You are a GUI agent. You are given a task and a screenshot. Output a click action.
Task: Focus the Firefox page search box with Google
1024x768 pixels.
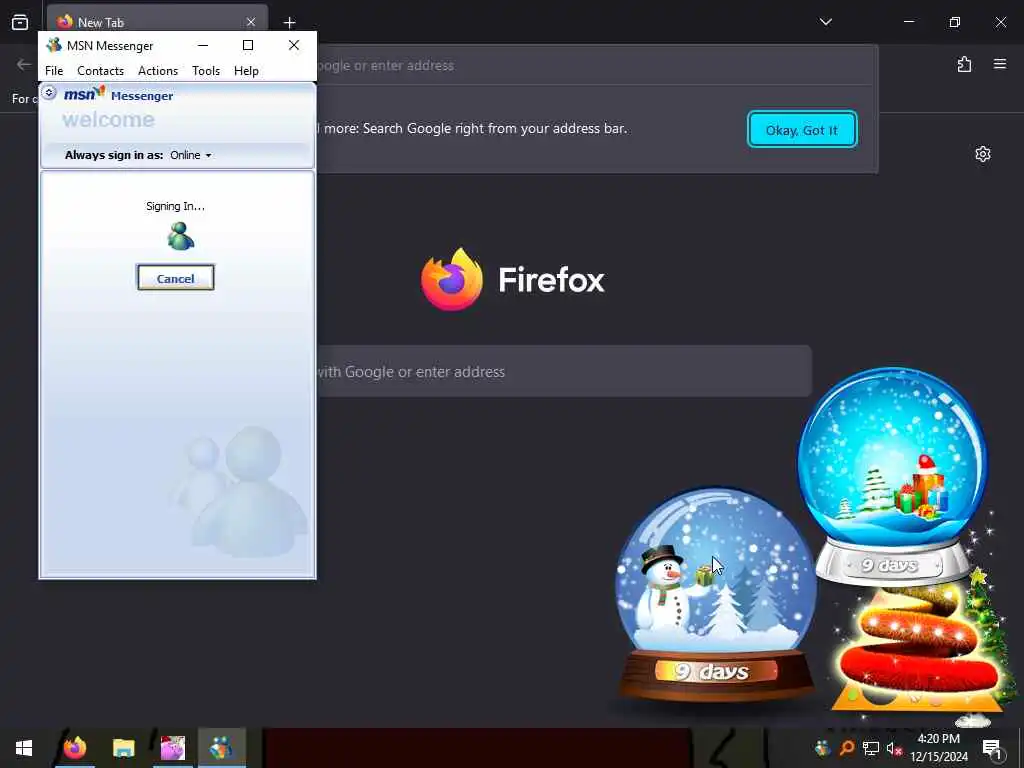click(x=564, y=372)
